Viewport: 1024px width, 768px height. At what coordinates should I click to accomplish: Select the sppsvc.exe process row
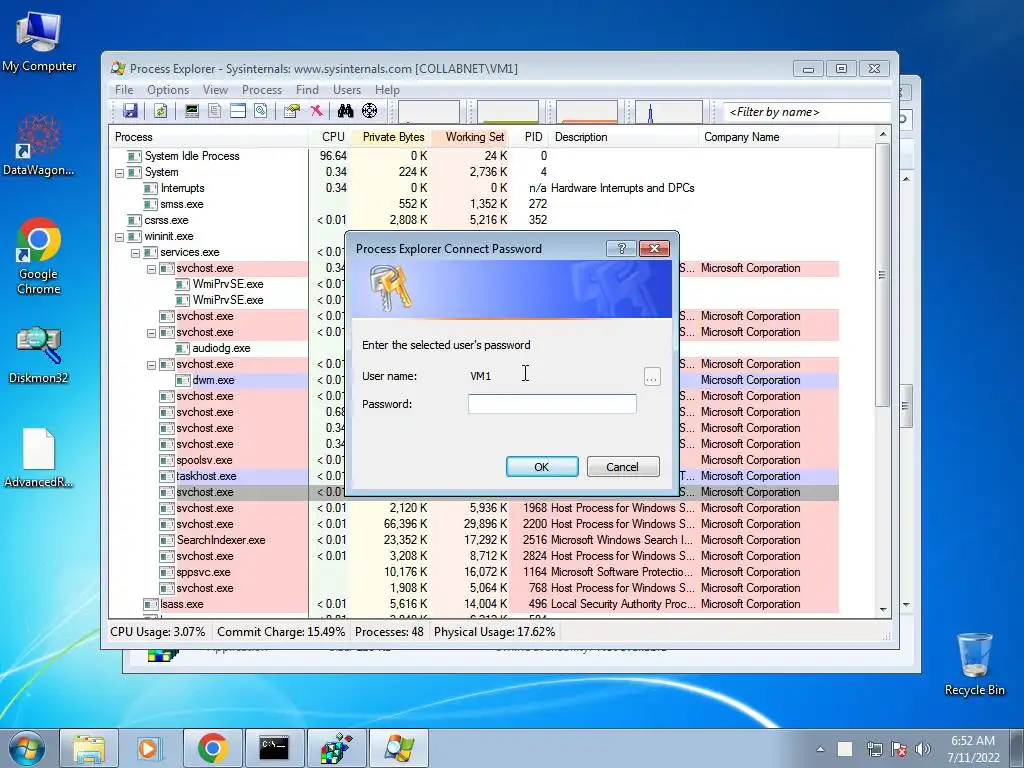[474, 571]
